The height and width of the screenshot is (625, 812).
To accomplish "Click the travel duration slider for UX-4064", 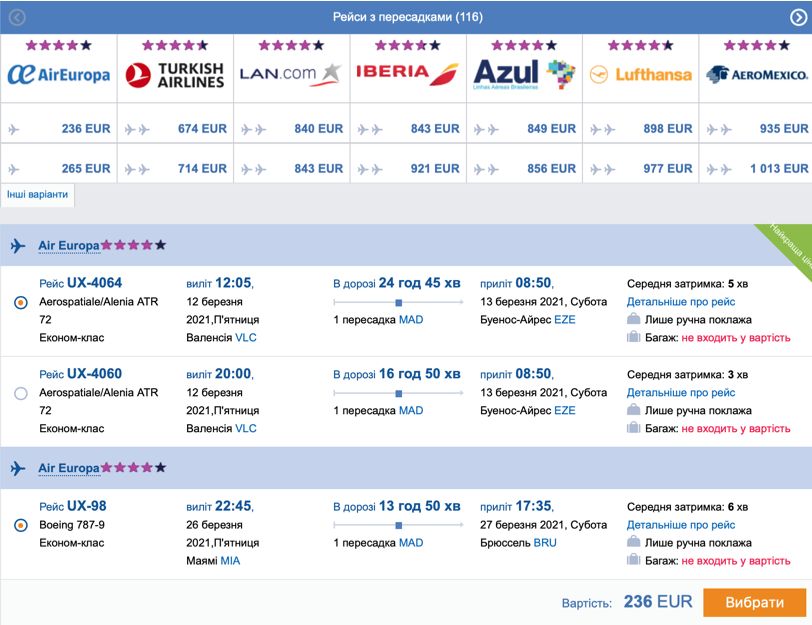I will (398, 302).
